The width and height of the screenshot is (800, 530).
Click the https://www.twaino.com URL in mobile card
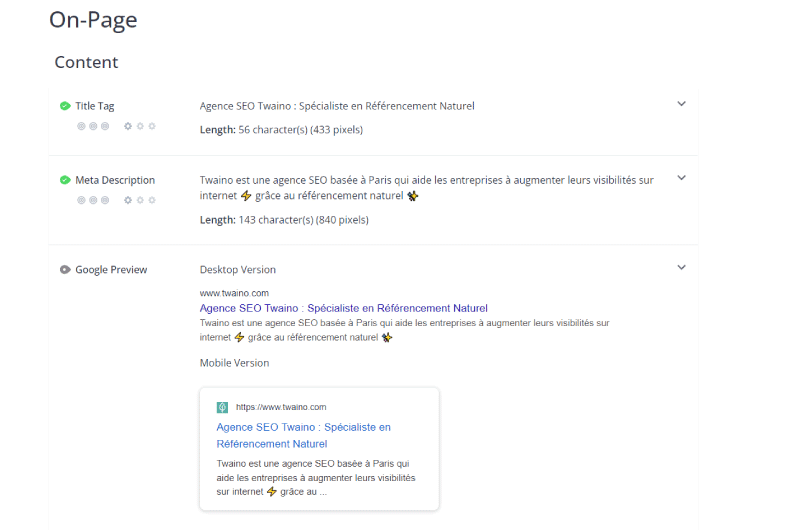click(x=281, y=407)
